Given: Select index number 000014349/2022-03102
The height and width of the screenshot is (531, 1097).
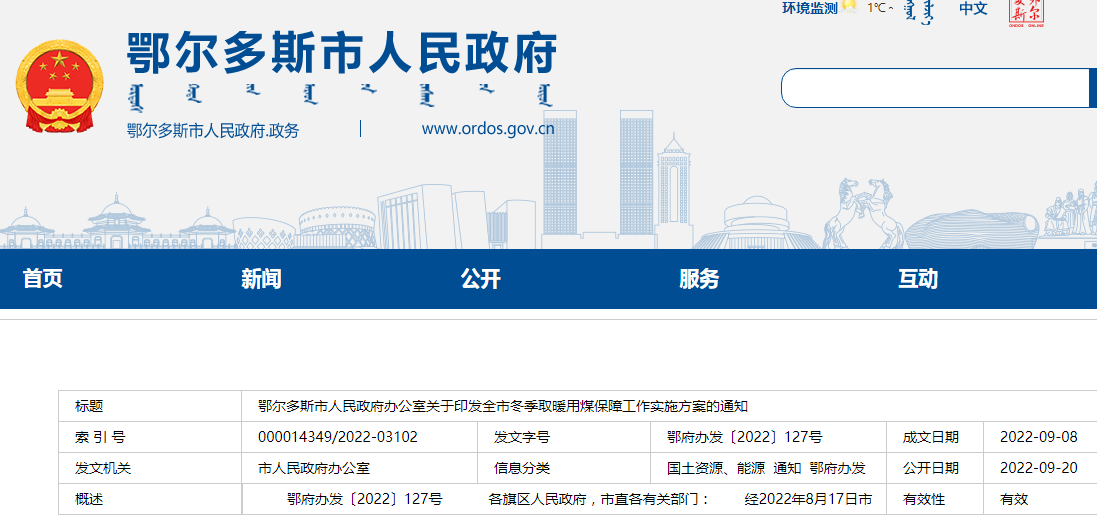Looking at the screenshot, I should (338, 437).
